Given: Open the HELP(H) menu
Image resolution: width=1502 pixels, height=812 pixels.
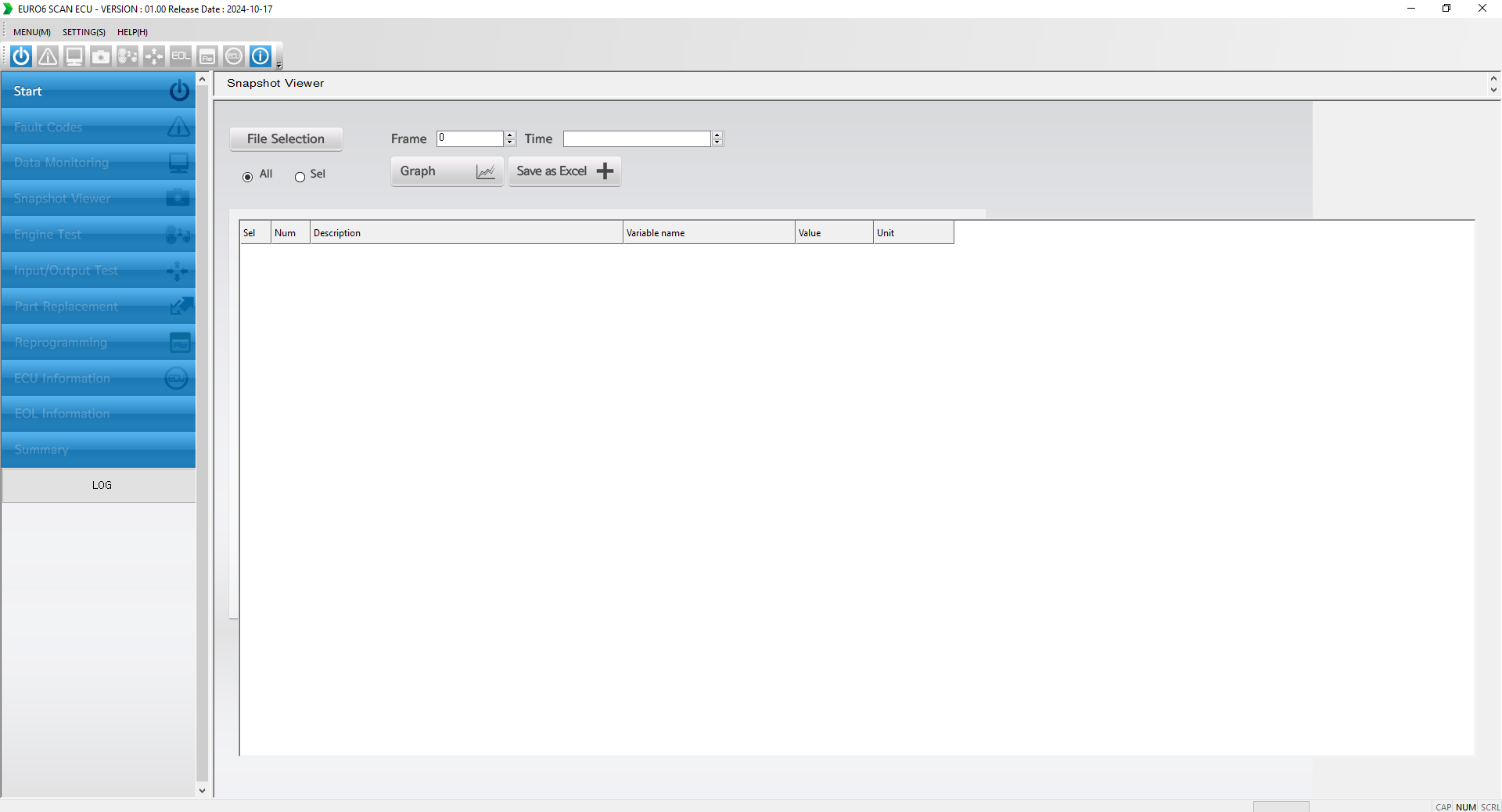Looking at the screenshot, I should [x=132, y=32].
